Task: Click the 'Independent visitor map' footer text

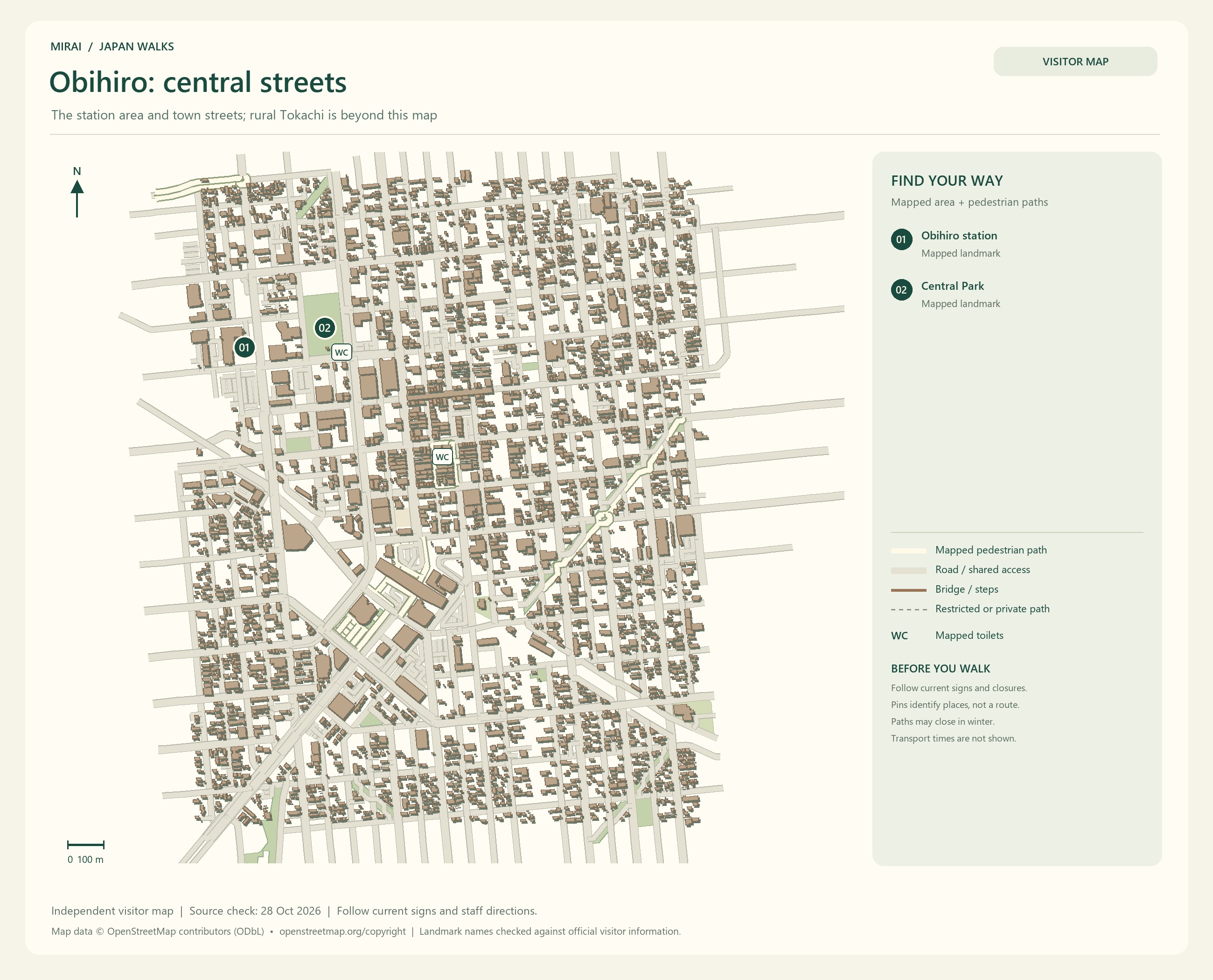Action: (112, 911)
